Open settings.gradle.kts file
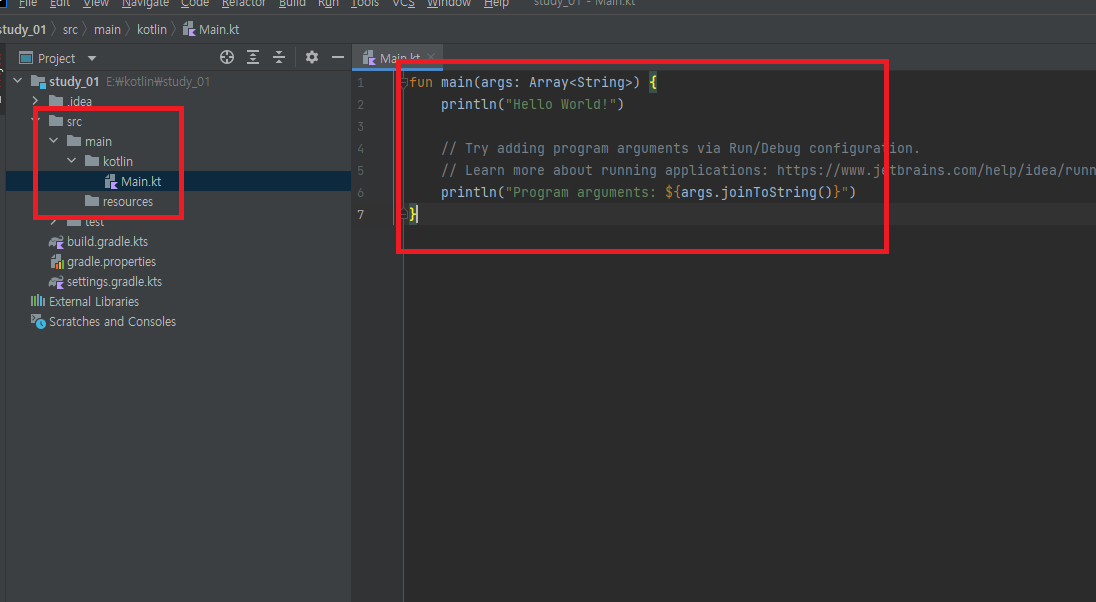Viewport: 1096px width, 602px height. pos(114,282)
